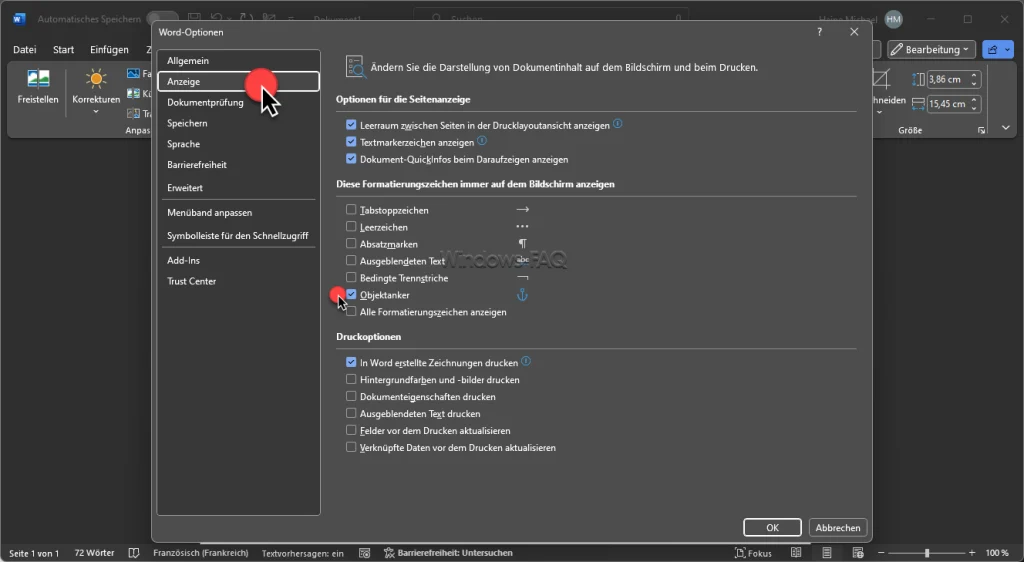Click the Word app icon in title bar
The height and width of the screenshot is (562, 1024).
[18, 19]
